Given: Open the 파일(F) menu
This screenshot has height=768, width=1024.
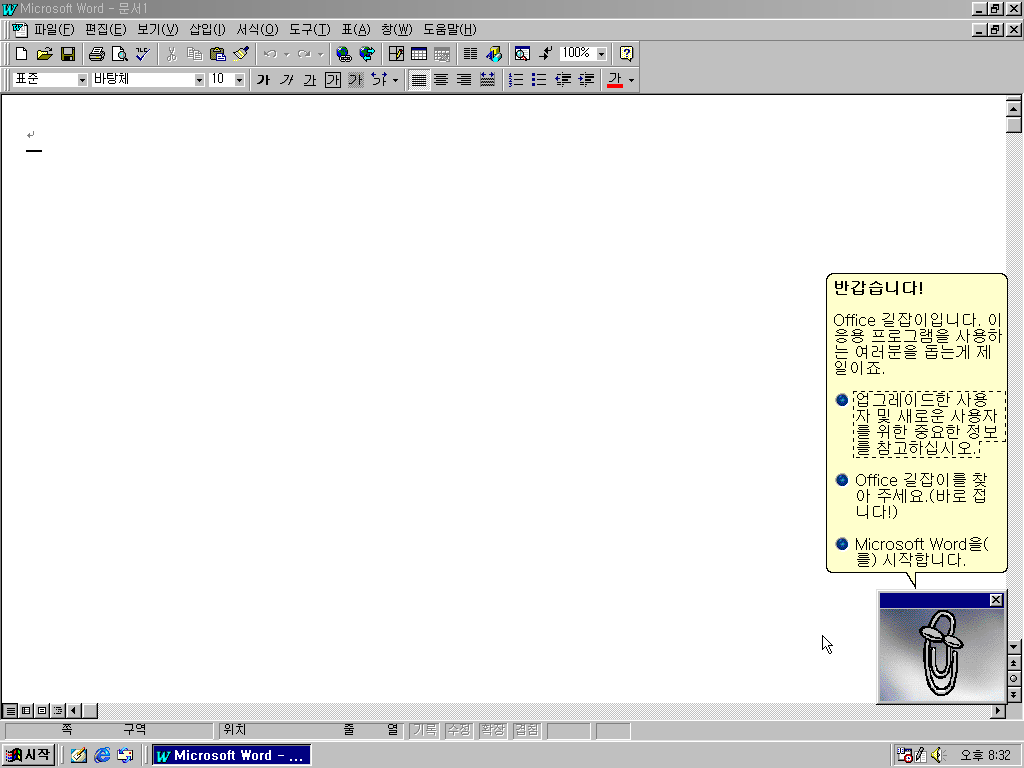Looking at the screenshot, I should pos(54,29).
